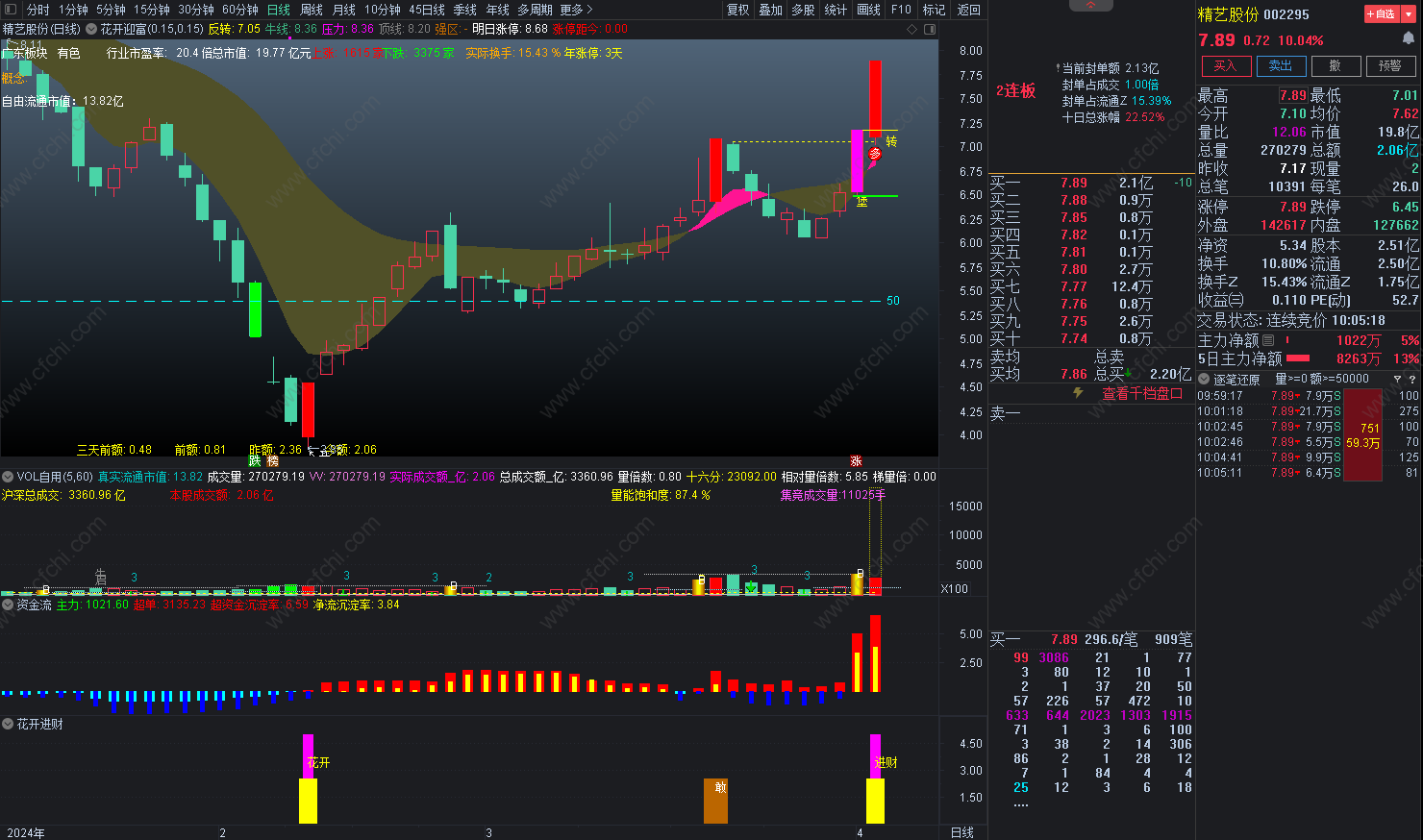Collapse panel with red up chevron

pos(1091,6)
